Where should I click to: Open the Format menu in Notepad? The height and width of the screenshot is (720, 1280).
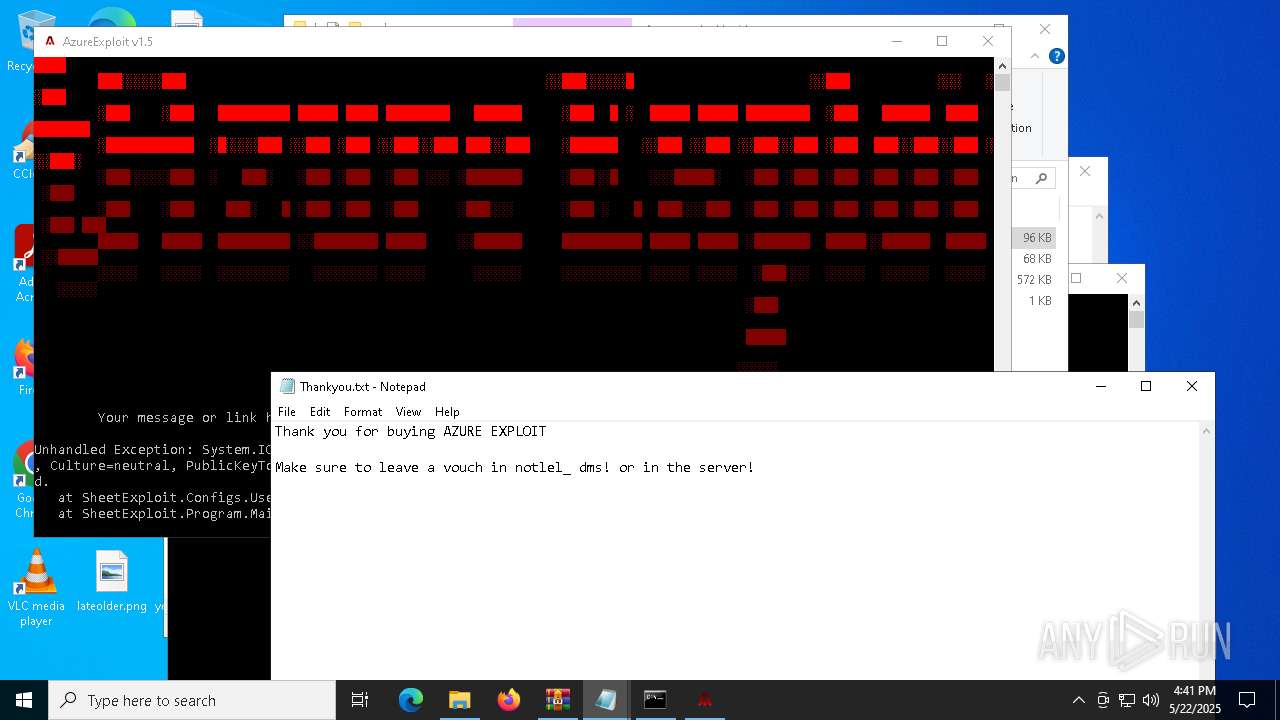click(363, 411)
